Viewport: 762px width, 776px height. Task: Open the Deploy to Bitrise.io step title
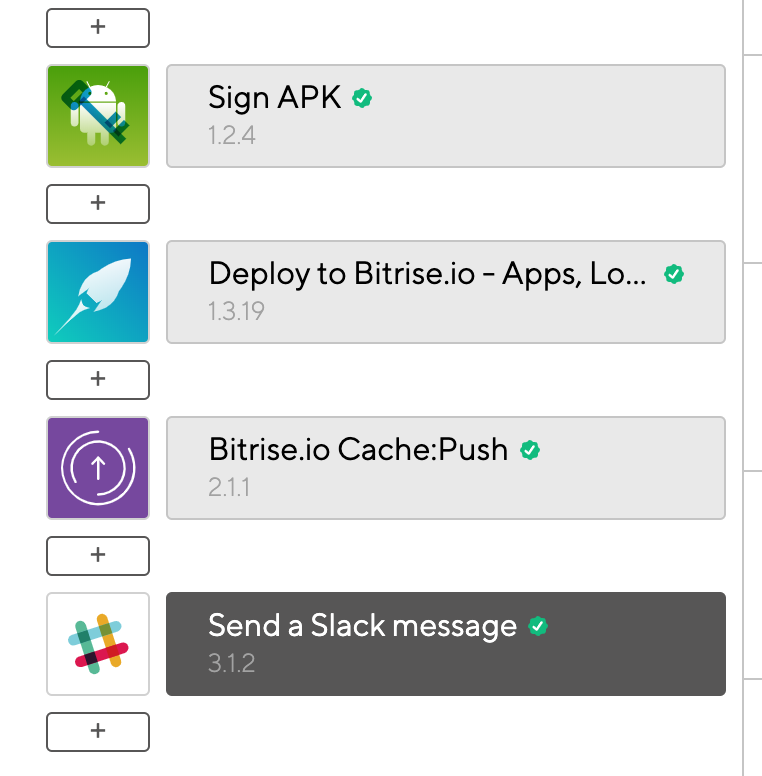(x=428, y=274)
